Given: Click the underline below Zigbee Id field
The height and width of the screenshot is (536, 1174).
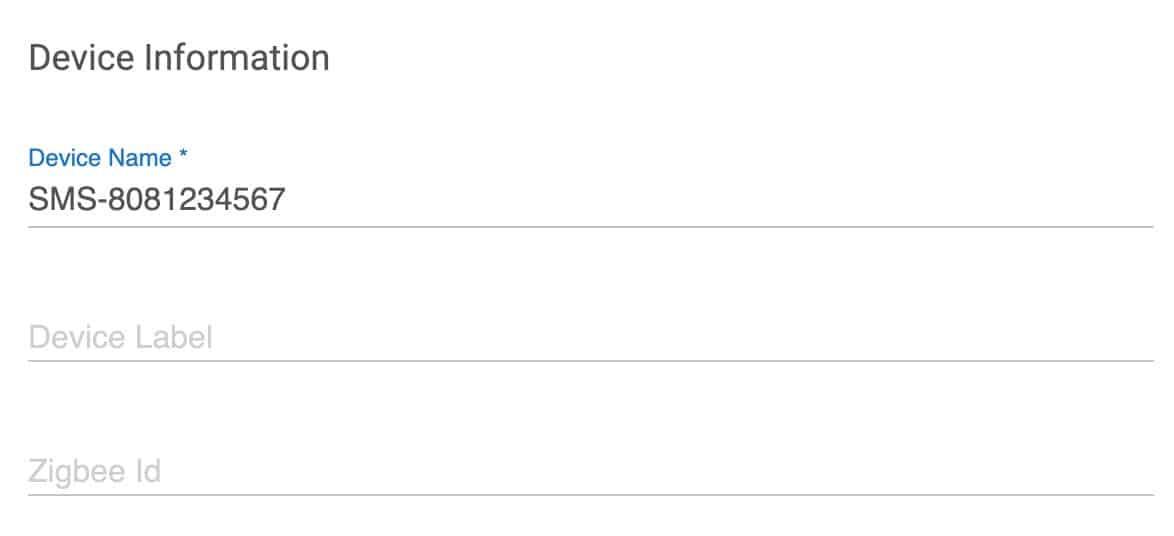Looking at the screenshot, I should (590, 494).
